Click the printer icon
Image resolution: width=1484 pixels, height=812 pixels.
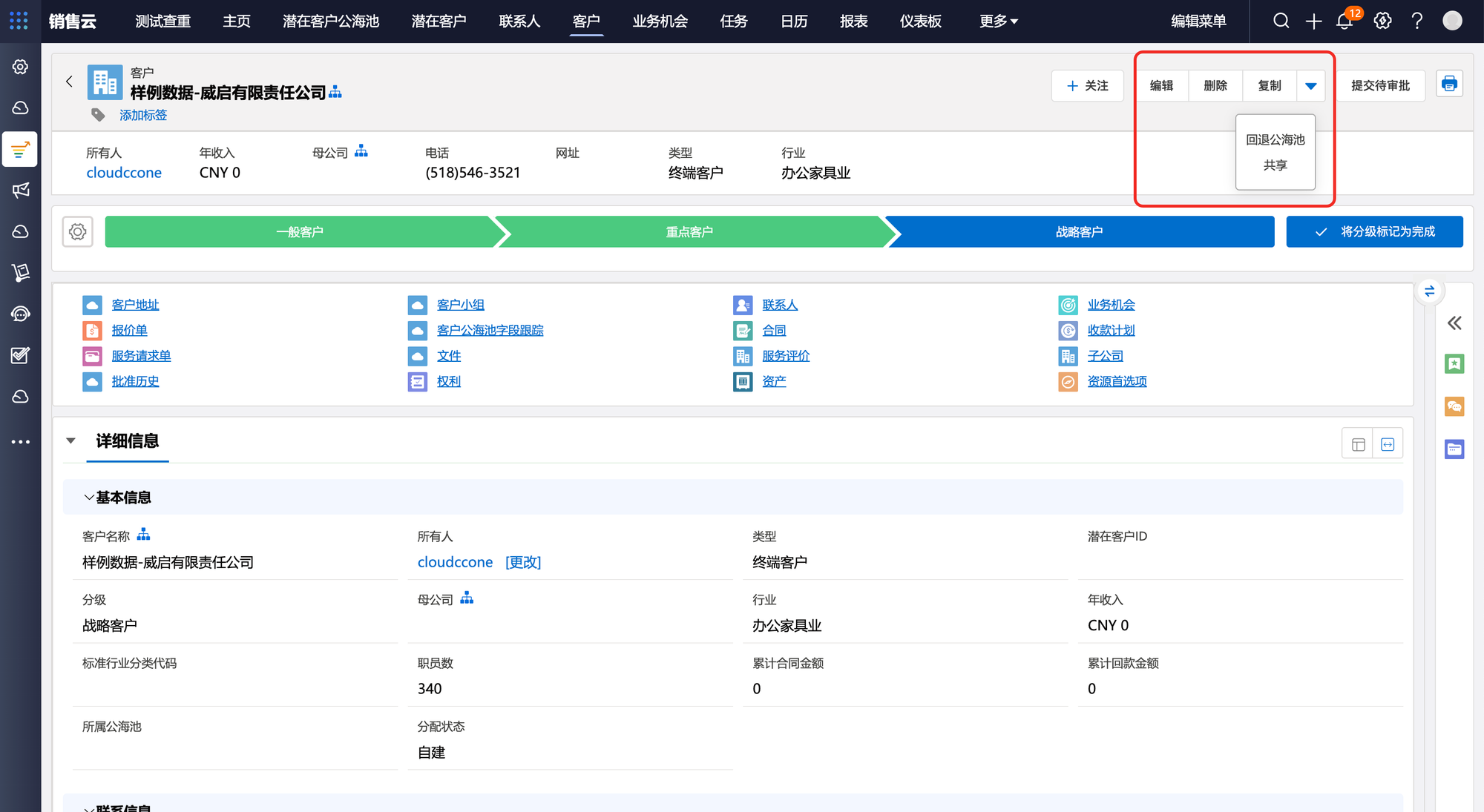click(1449, 85)
